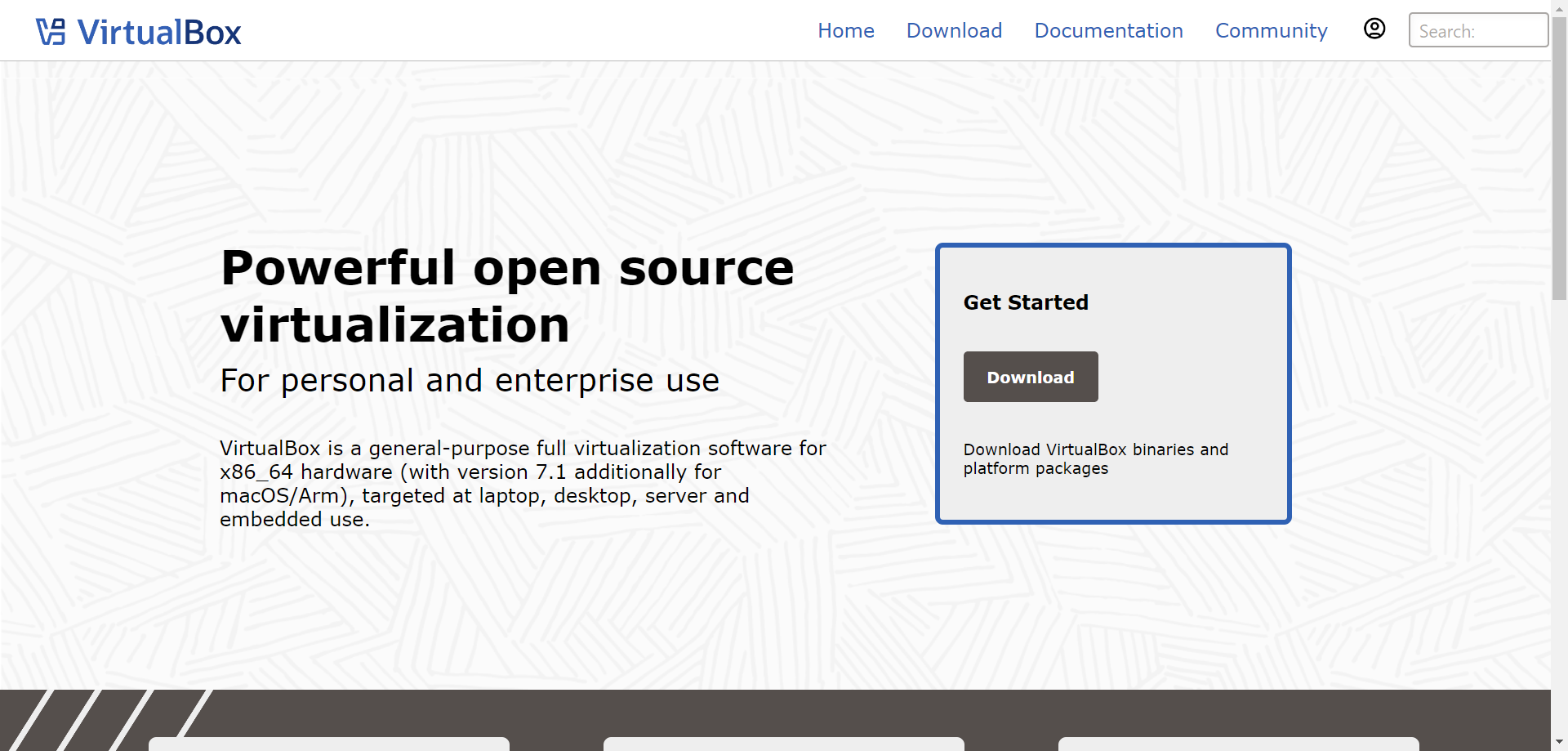Screen dimensions: 1568x751
Task: Select the "Get Started" heading
Action: point(1026,302)
